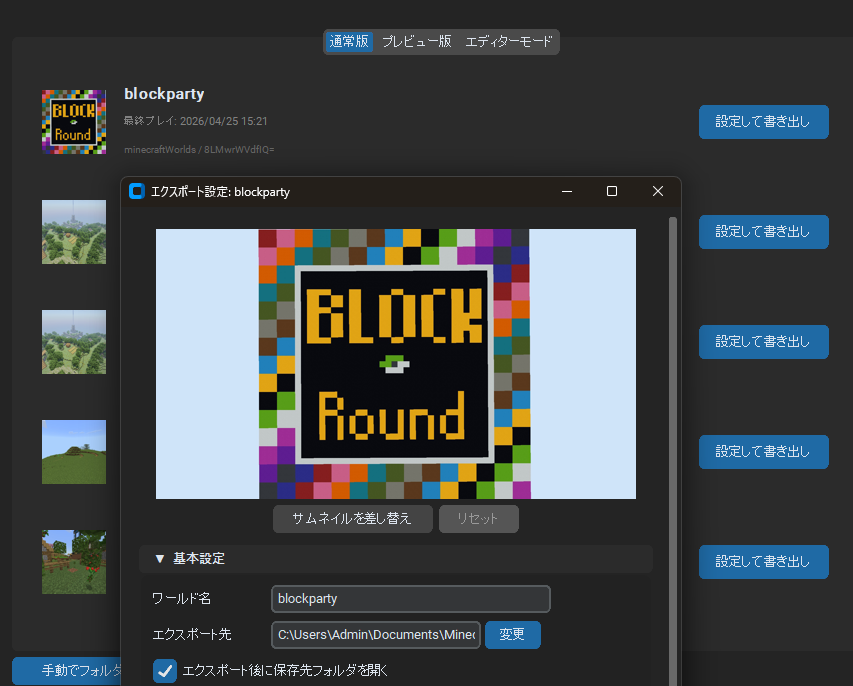The height and width of the screenshot is (686, 853).
Task: Switch to the 通常版 tab
Action: 348,42
